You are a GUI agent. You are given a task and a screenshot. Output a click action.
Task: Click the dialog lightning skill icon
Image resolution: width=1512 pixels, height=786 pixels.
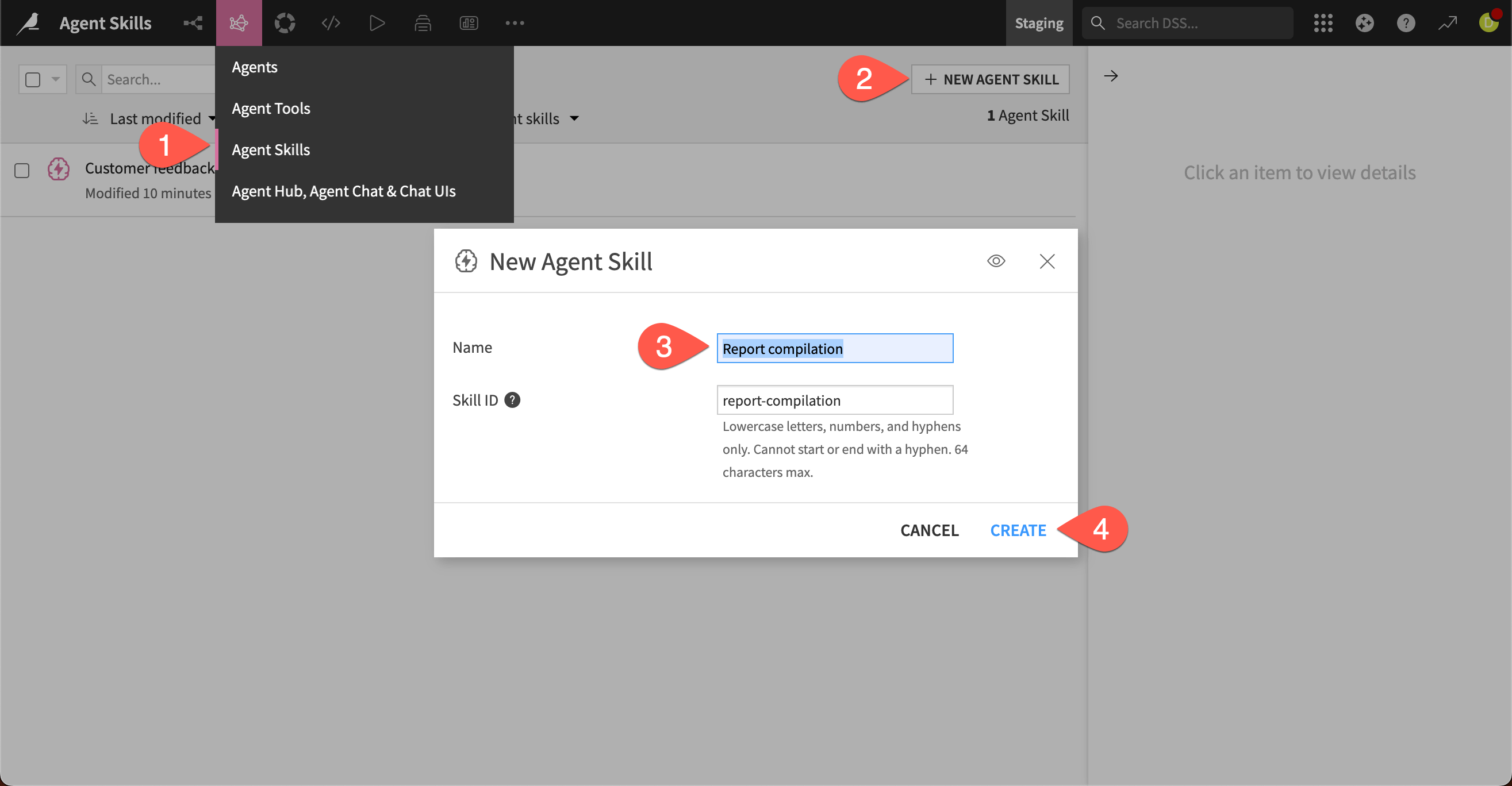pos(466,261)
